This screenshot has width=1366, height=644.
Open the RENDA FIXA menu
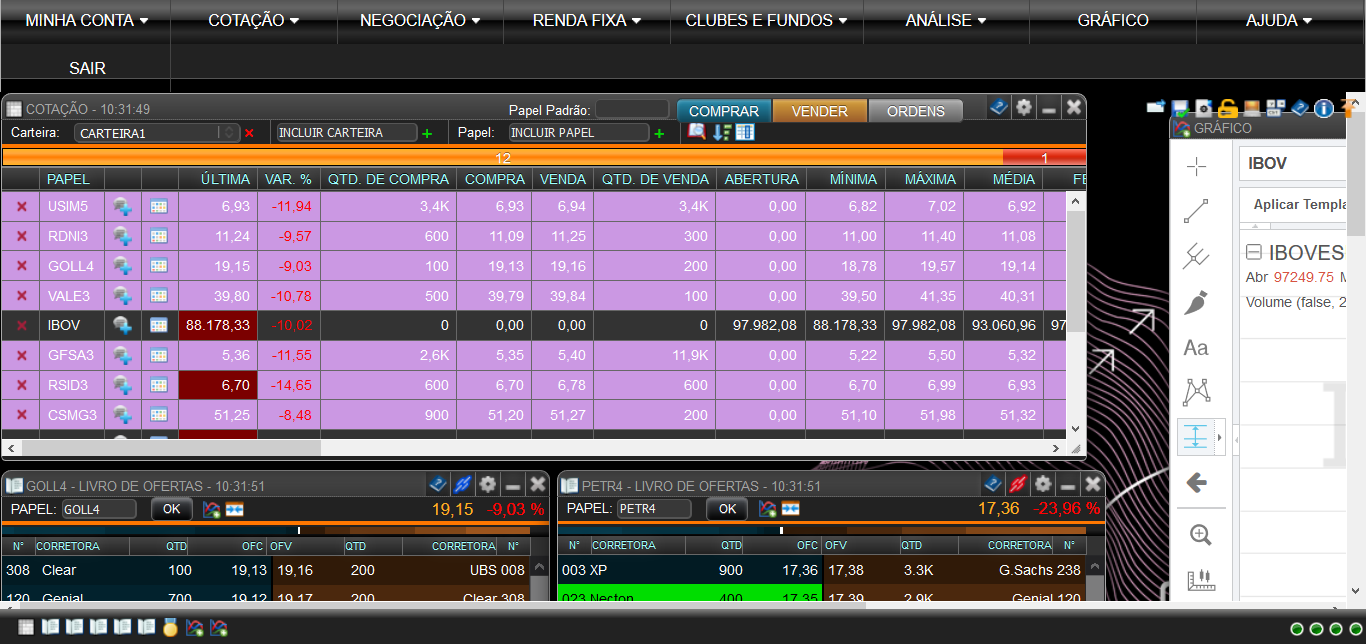[x=587, y=20]
